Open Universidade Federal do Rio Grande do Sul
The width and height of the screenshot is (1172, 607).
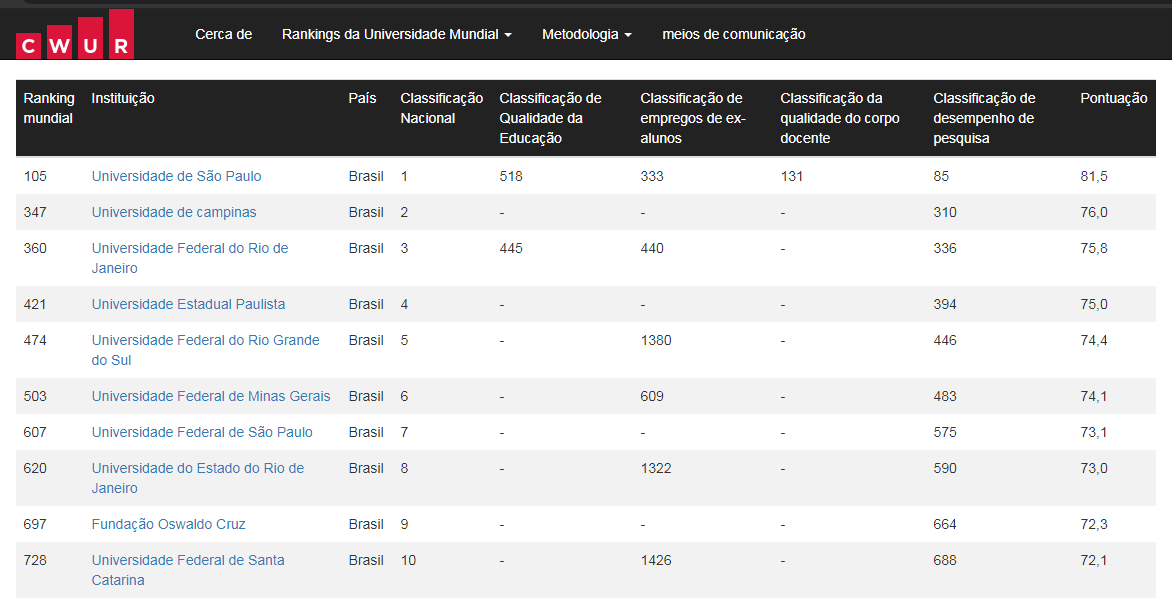point(205,340)
